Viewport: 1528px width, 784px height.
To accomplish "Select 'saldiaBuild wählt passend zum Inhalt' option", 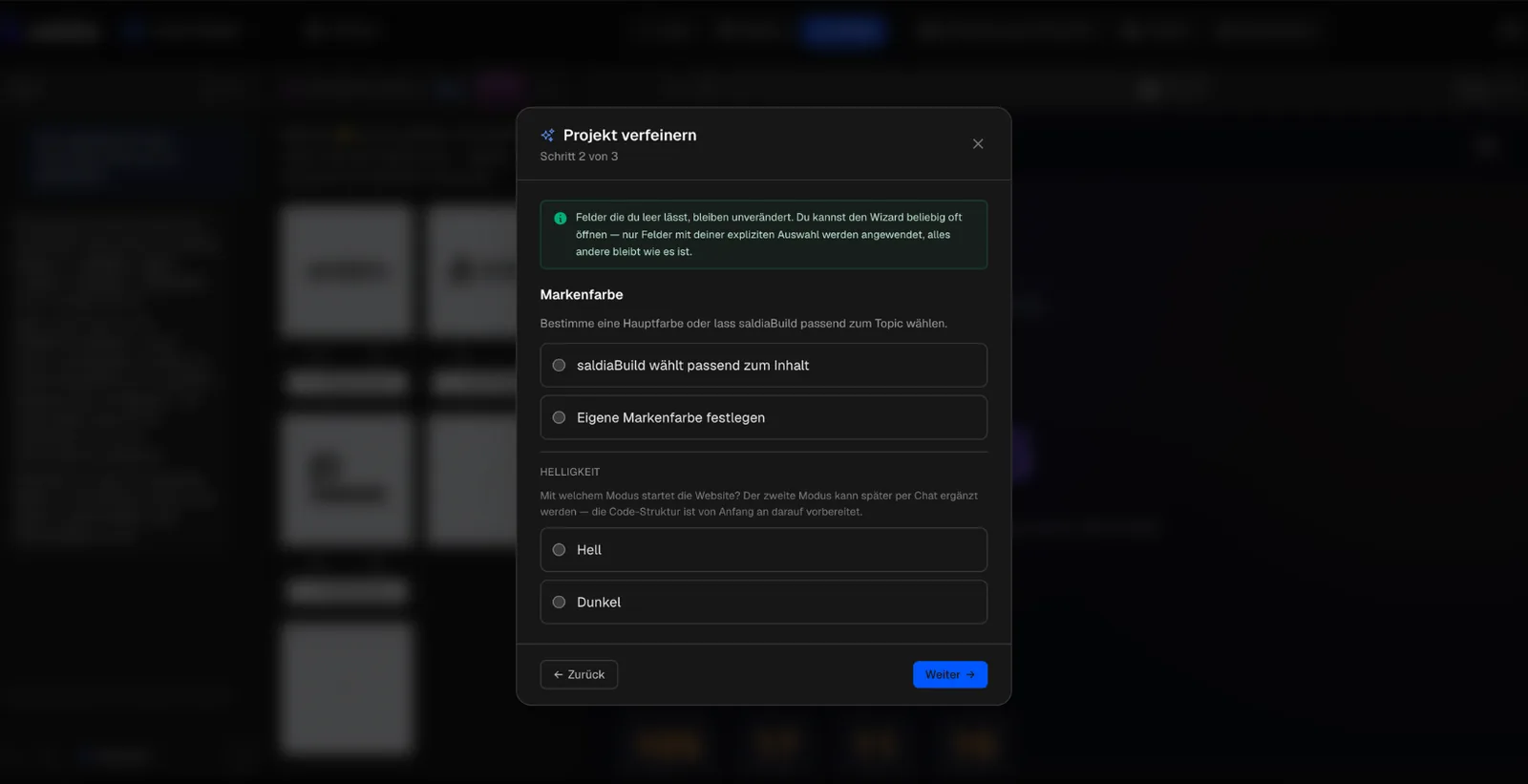I will coord(763,365).
